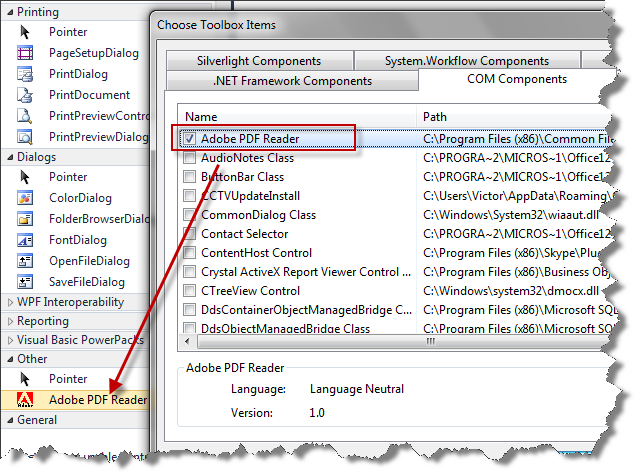635x473 pixels.
Task: Uncheck the Adobe PDF Reader checkbox
Action: 189,138
